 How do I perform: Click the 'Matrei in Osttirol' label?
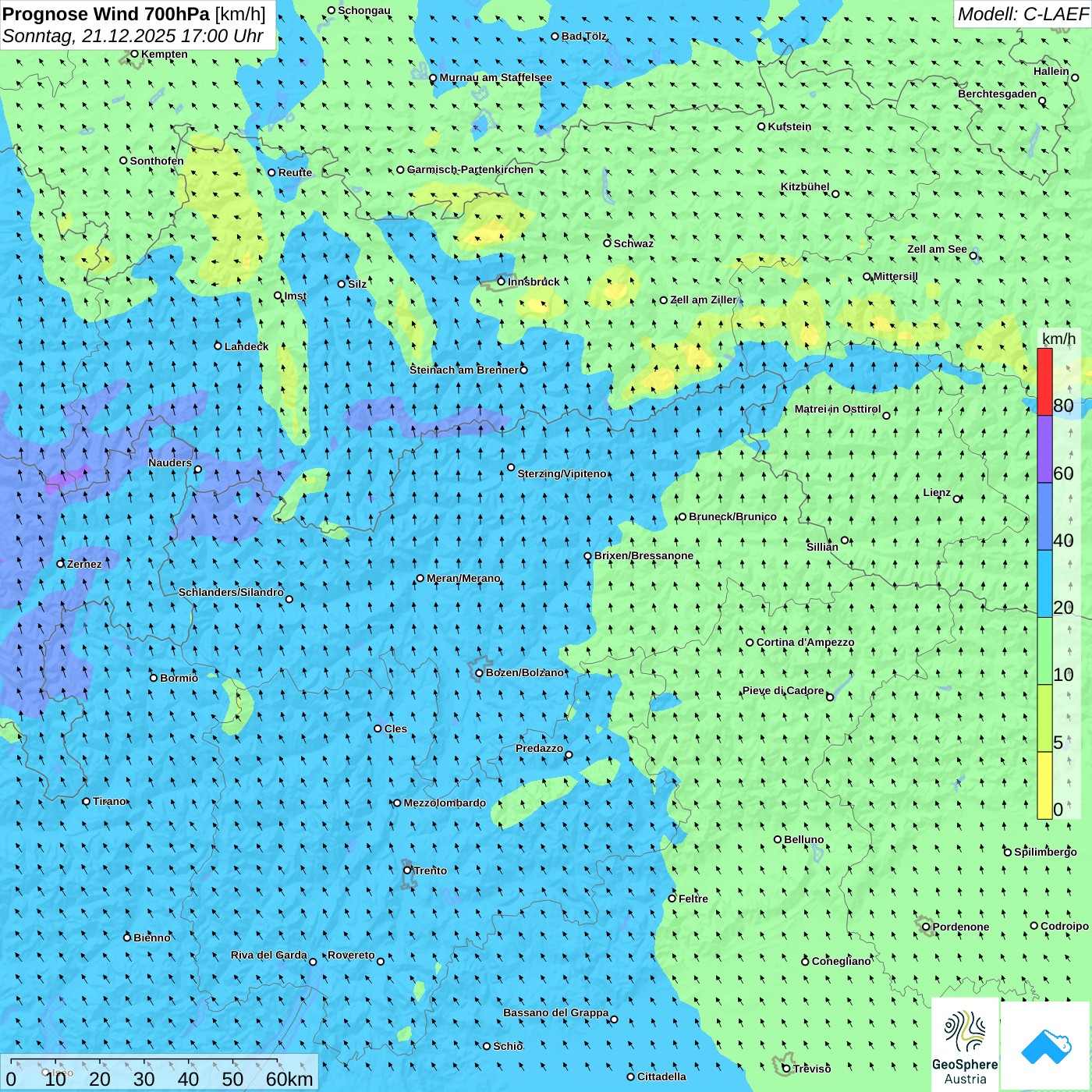coord(838,409)
